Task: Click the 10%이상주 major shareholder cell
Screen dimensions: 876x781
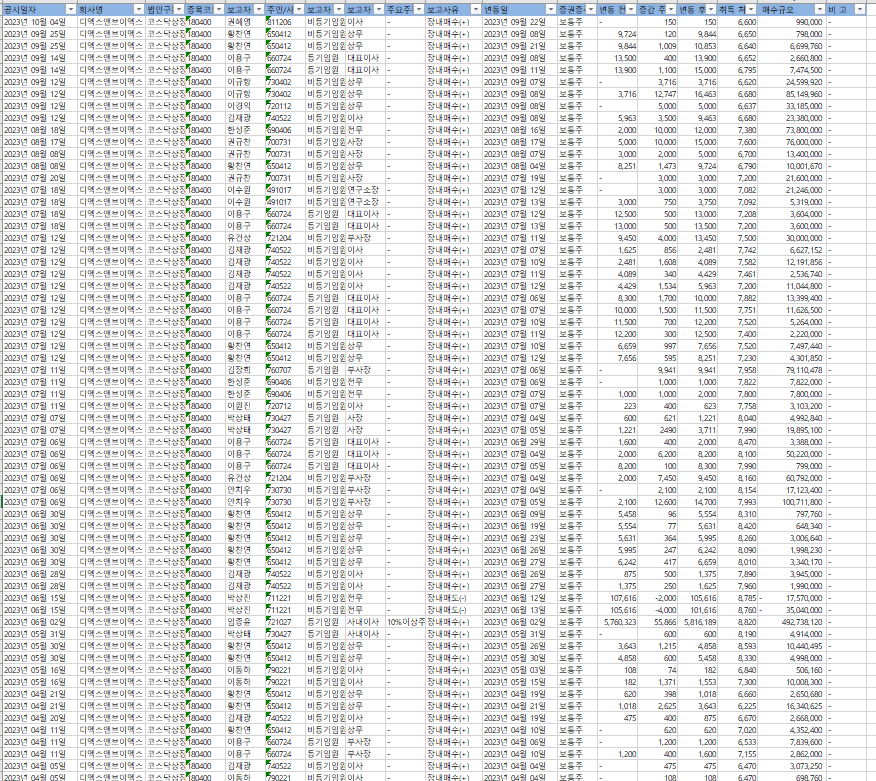Action: (405, 622)
